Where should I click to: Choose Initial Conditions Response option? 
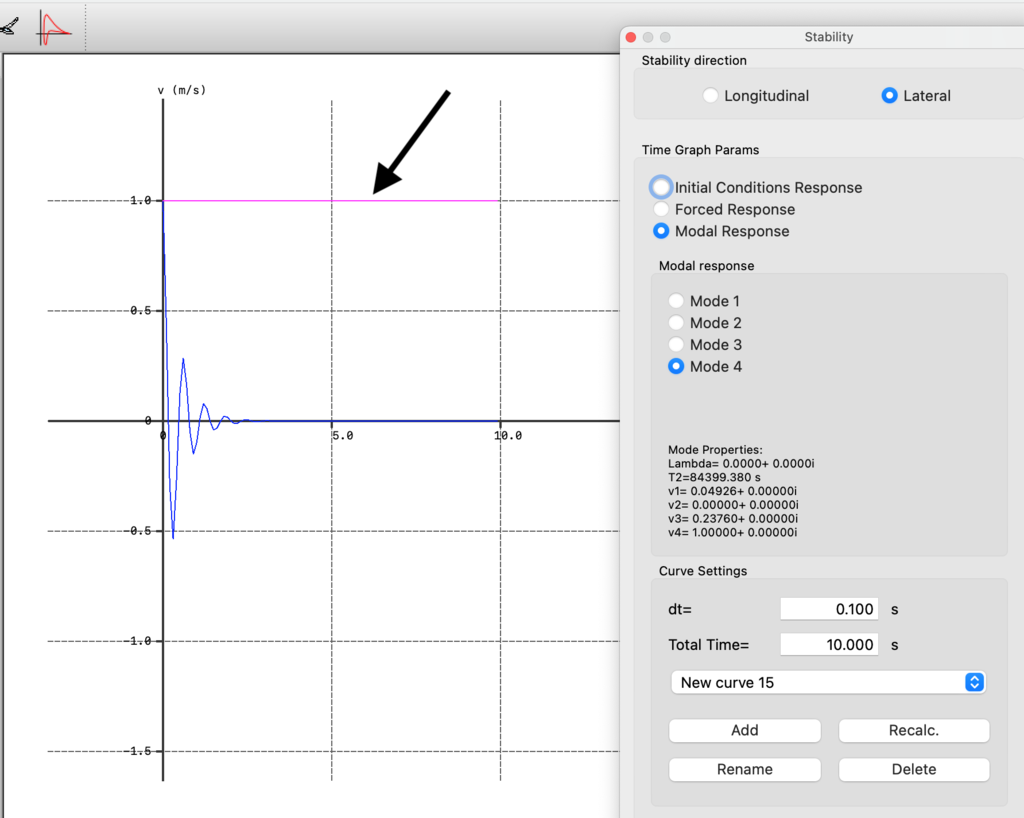[x=661, y=187]
